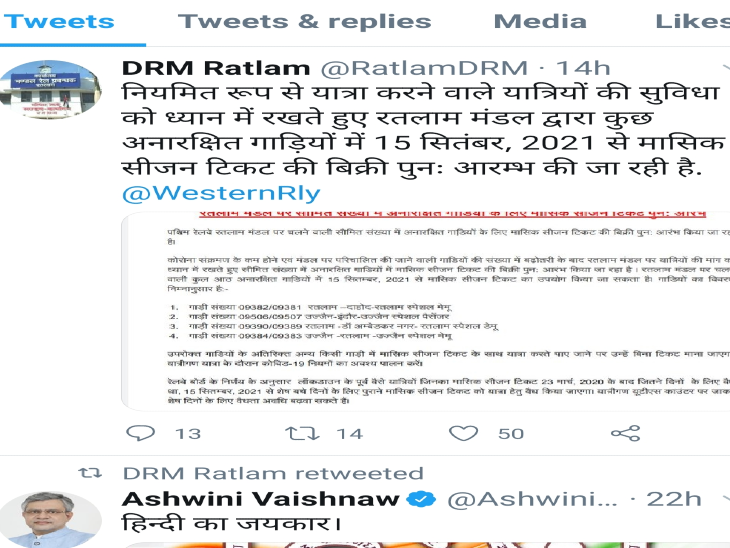Click retweet indicator icon beside DRM Ratlam retweeted

90,474
